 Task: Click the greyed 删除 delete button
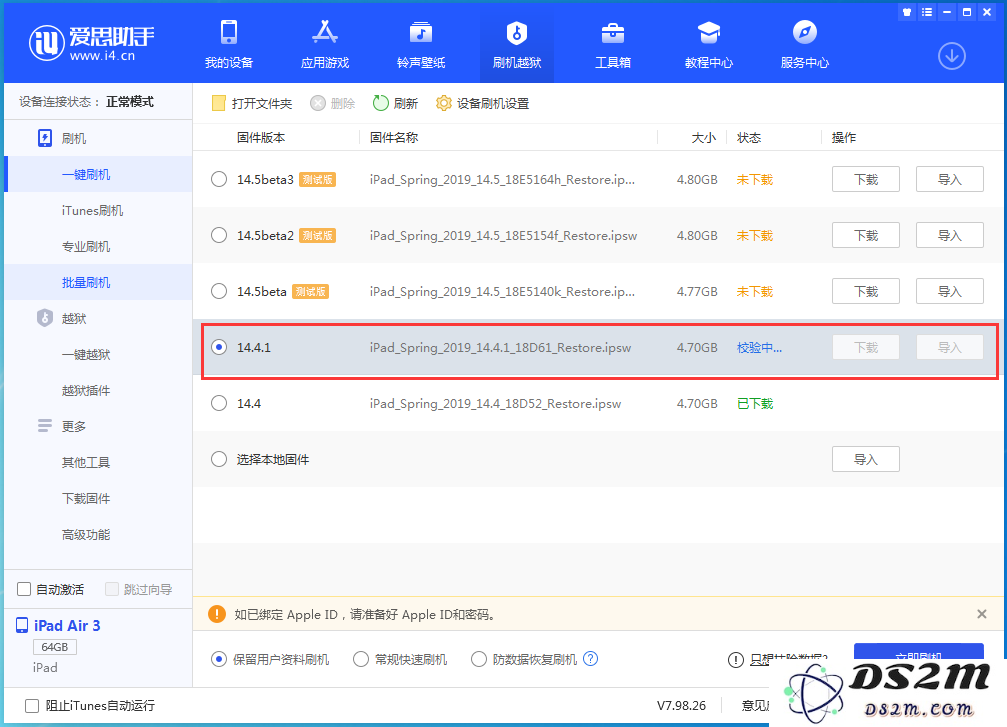tap(333, 103)
